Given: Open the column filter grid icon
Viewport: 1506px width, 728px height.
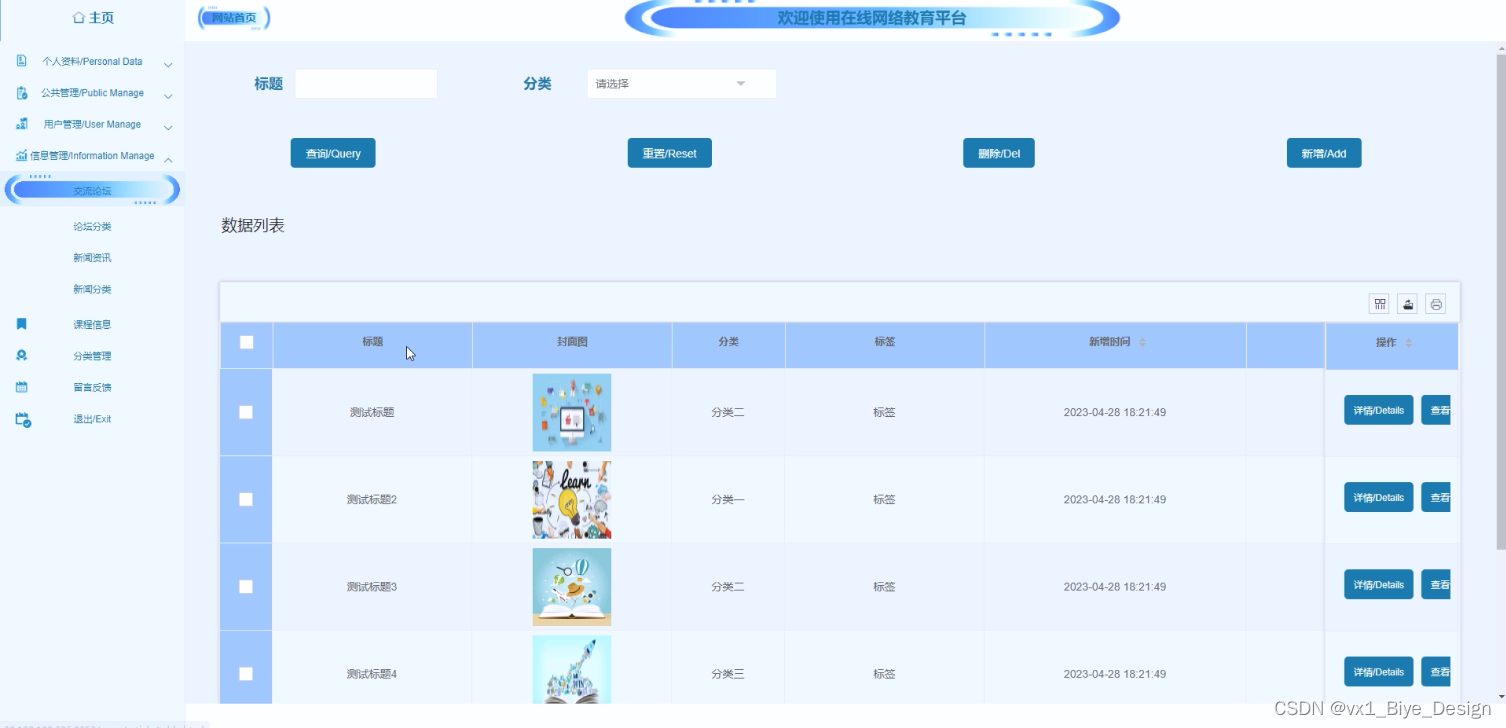Looking at the screenshot, I should pyautogui.click(x=1379, y=304).
